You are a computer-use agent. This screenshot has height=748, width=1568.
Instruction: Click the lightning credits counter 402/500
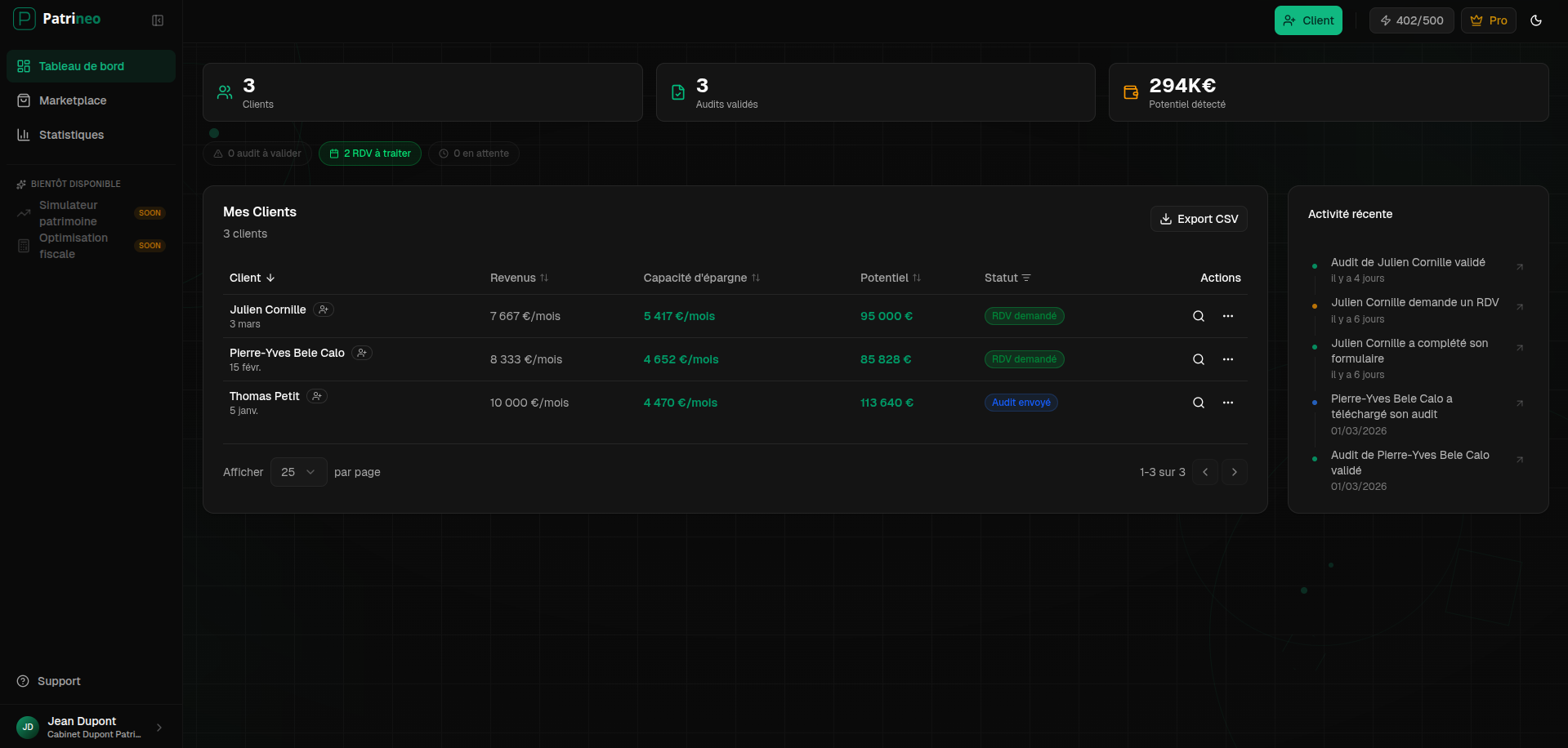coord(1411,20)
